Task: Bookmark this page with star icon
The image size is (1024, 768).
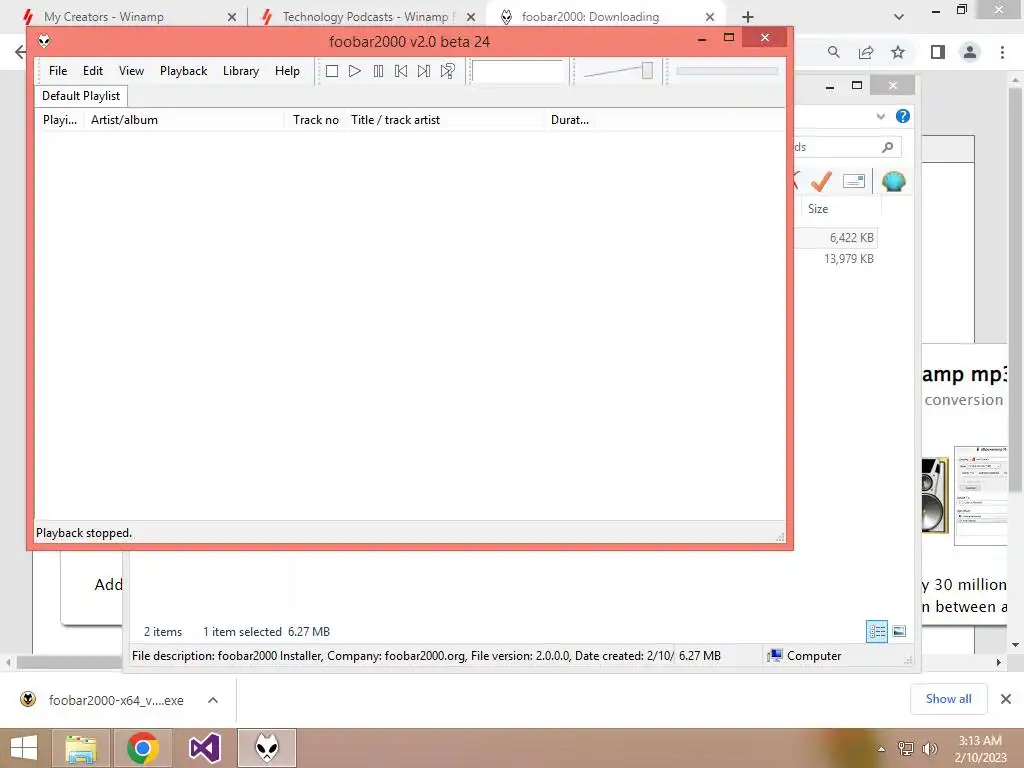Action: tap(898, 52)
